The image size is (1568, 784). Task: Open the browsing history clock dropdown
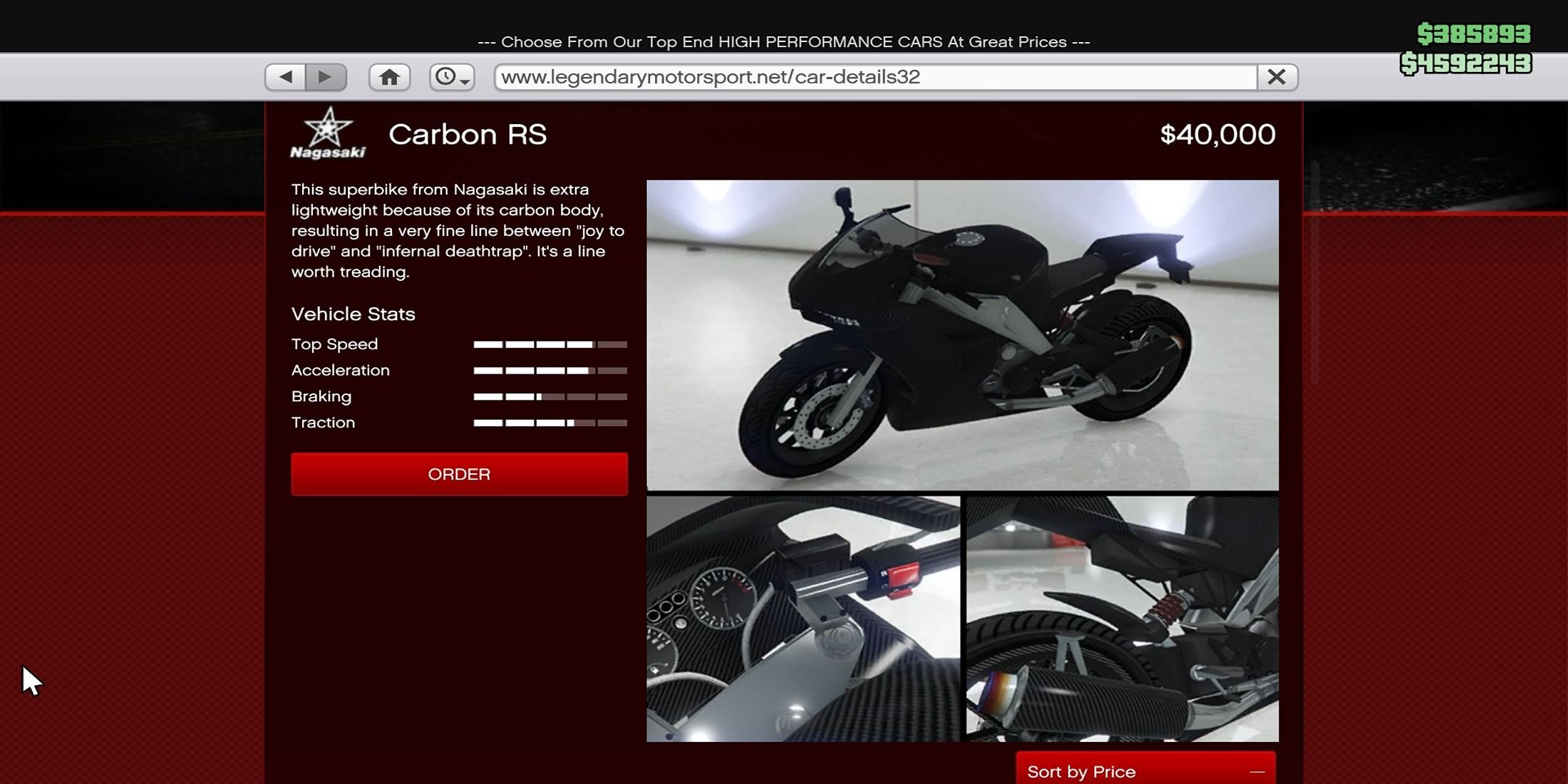[x=452, y=77]
